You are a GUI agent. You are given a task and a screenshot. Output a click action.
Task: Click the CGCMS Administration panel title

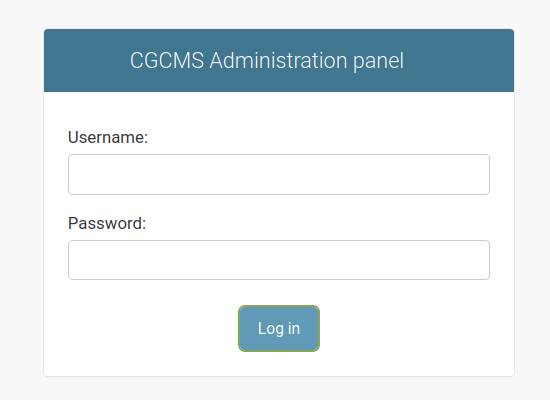point(267,61)
